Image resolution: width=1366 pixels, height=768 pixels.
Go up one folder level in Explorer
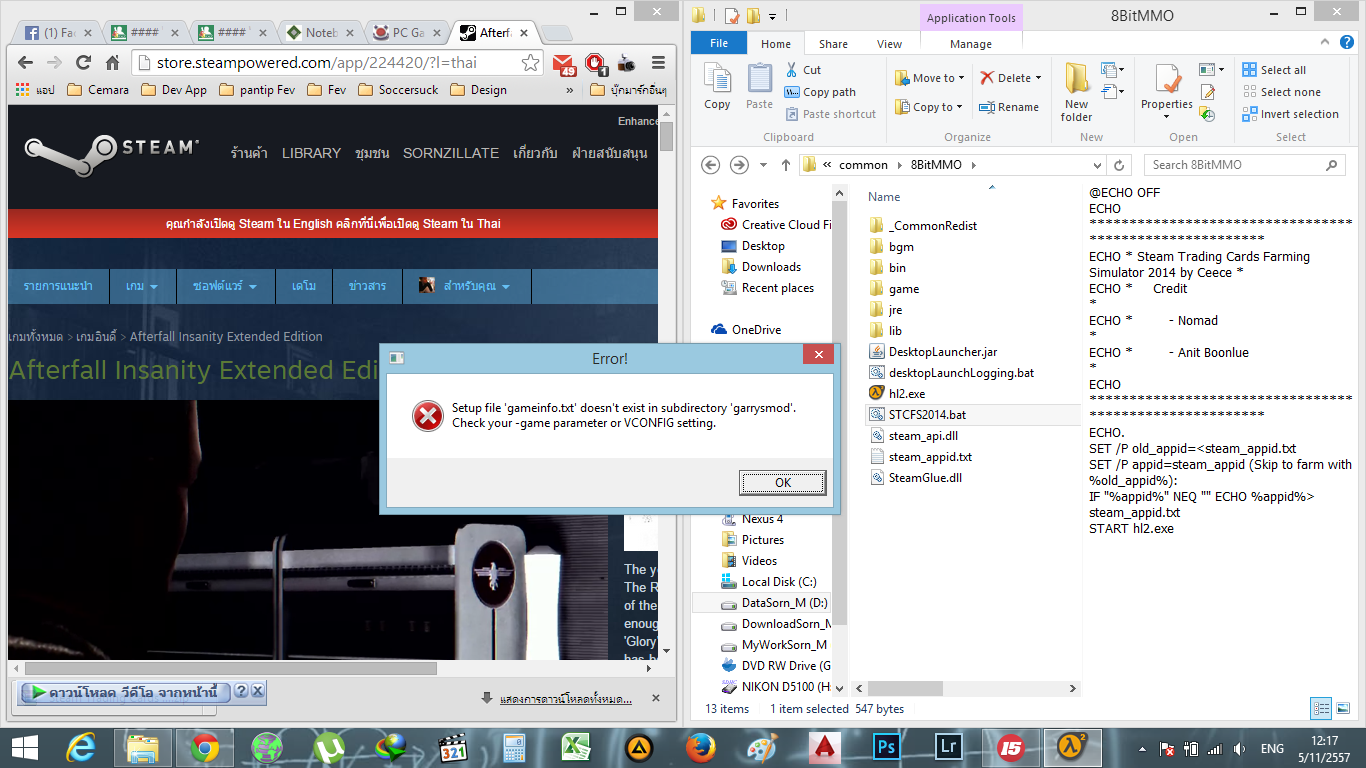(785, 165)
